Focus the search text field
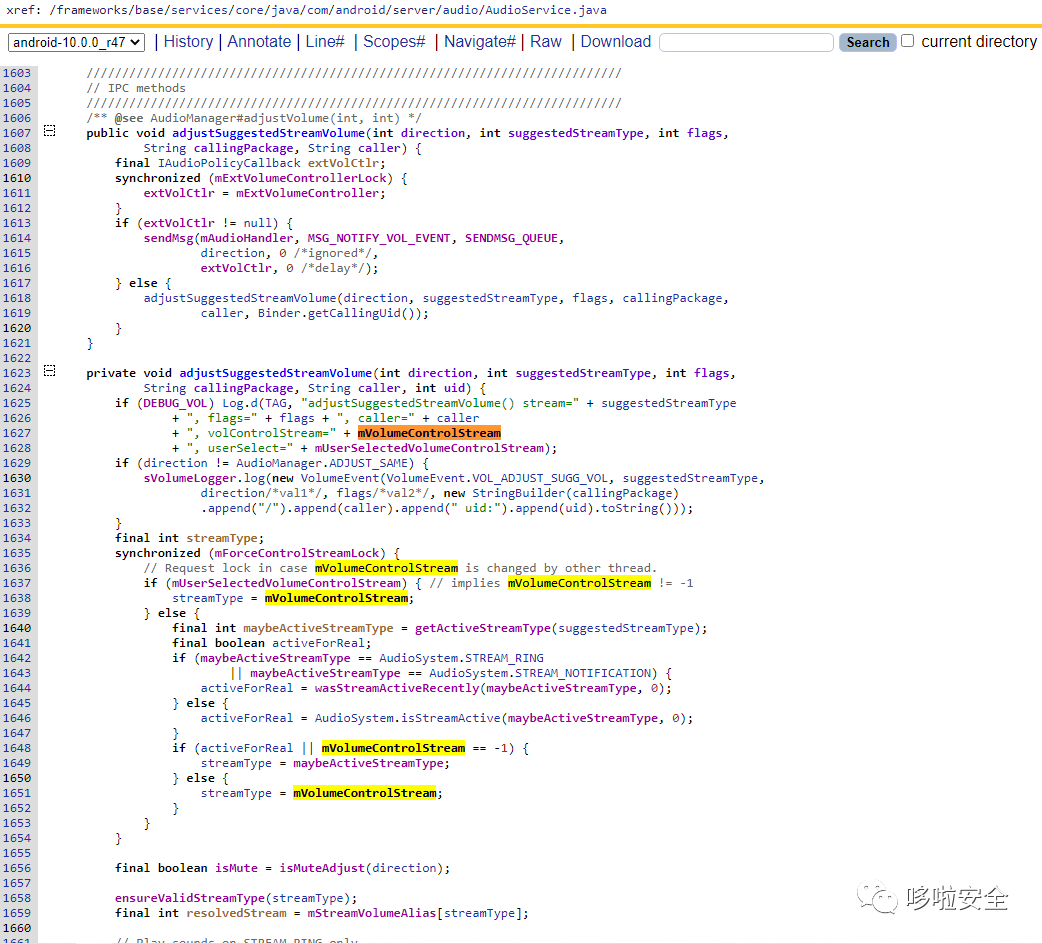The height and width of the screenshot is (944, 1042). (x=746, y=43)
